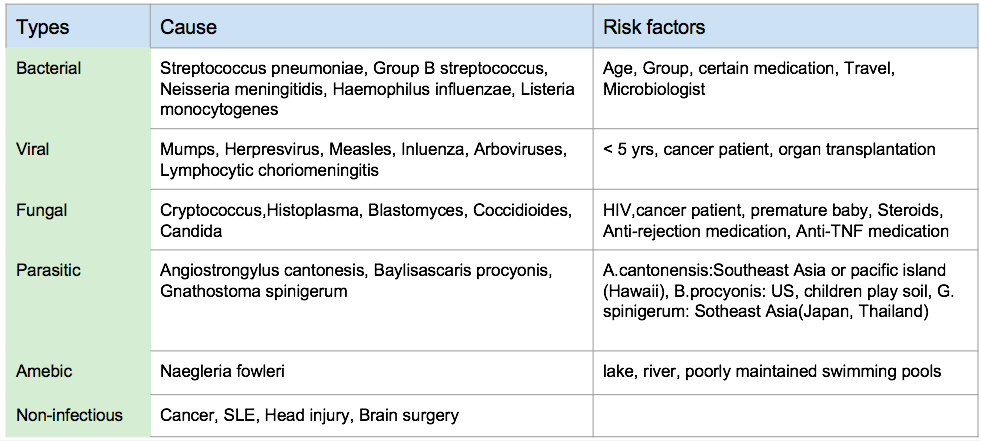Image resolution: width=981 pixels, height=441 pixels.
Task: Click the Viral row label
Action: click(33, 149)
